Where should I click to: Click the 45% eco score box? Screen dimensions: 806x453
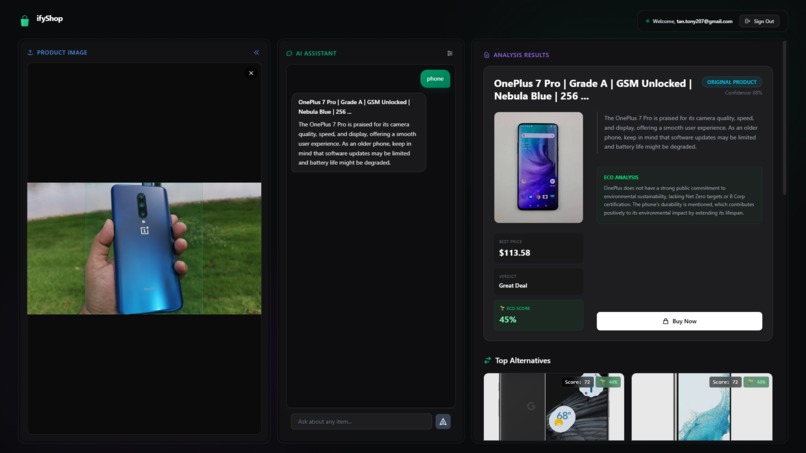click(538, 315)
